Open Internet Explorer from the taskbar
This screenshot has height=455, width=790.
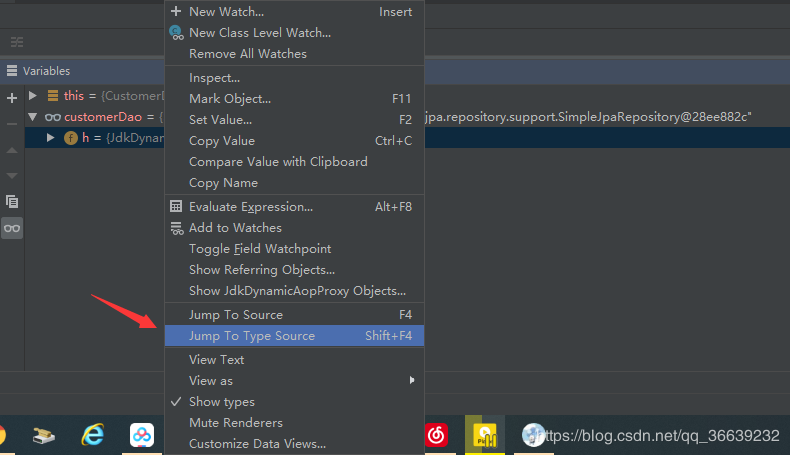pos(93,434)
